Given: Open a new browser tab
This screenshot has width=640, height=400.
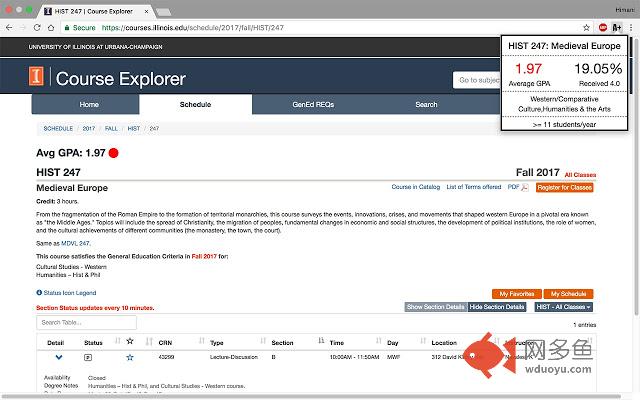Looking at the screenshot, I should coord(164,12).
